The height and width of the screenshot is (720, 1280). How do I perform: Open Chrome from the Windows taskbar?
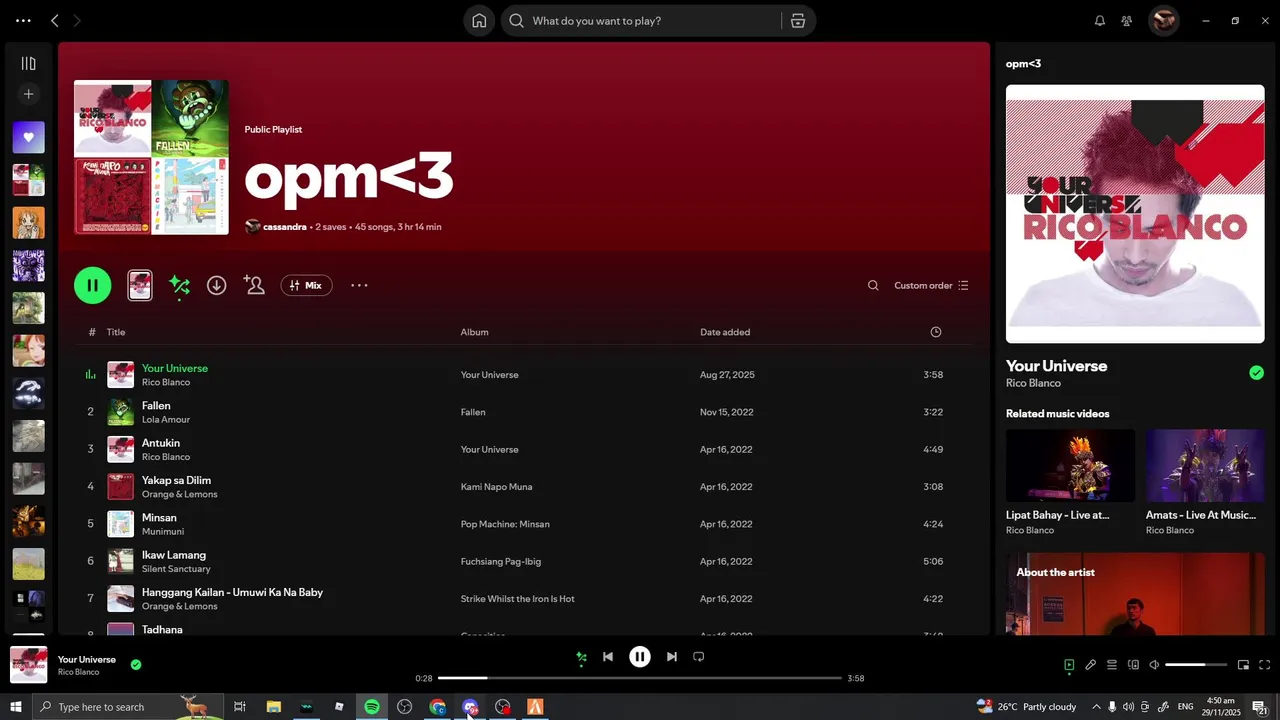437,707
